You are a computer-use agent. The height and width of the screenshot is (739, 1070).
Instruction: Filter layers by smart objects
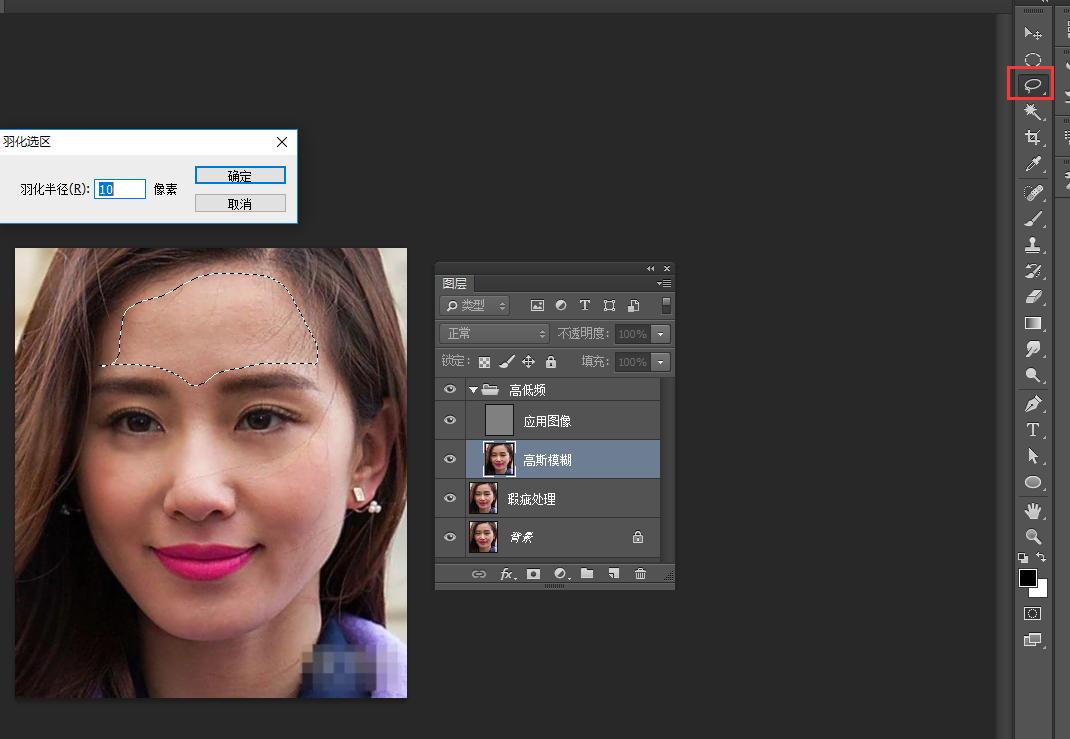633,305
